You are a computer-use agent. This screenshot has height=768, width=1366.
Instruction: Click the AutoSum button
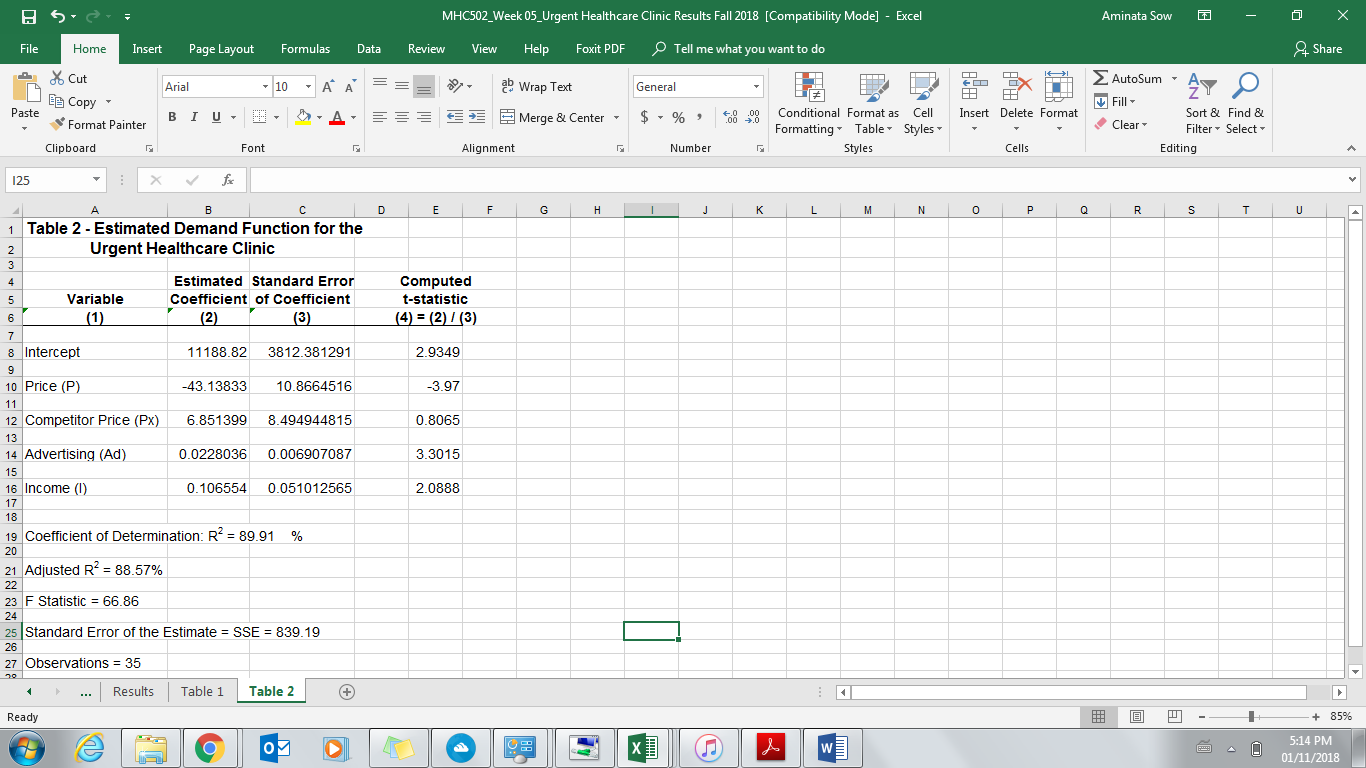tap(1128, 79)
